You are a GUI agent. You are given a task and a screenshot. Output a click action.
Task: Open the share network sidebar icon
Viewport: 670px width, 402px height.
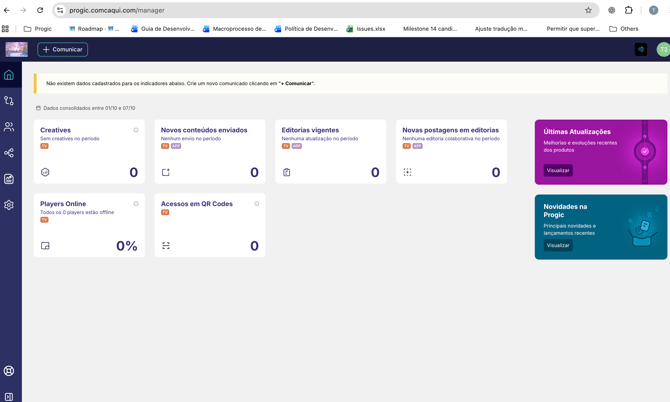tap(9, 153)
